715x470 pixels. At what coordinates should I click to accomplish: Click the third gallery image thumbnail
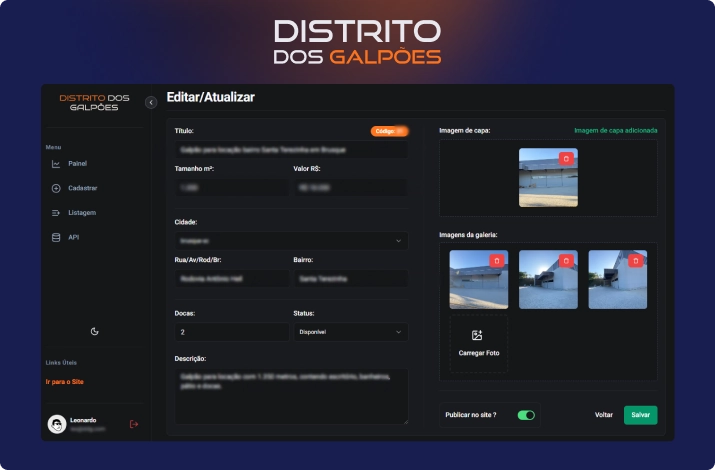(x=617, y=279)
